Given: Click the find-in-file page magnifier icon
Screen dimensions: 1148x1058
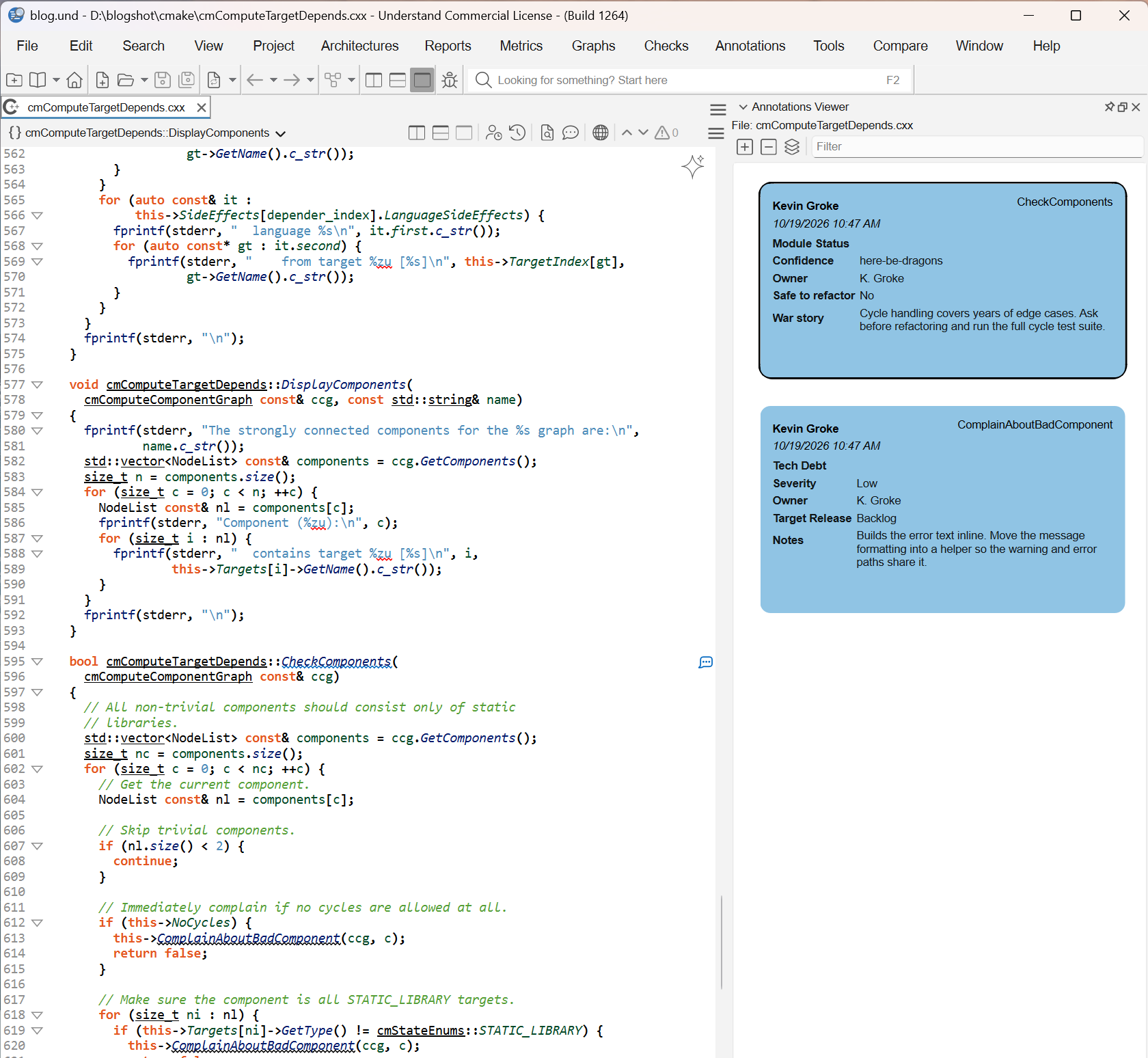Looking at the screenshot, I should 547,133.
